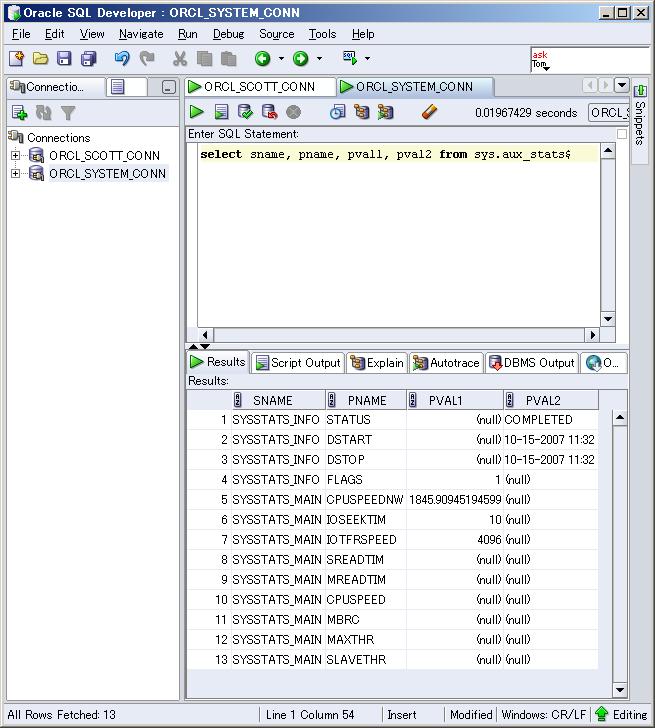This screenshot has width=655, height=728.
Task: Open a file with the folder icon
Action: coord(40,58)
